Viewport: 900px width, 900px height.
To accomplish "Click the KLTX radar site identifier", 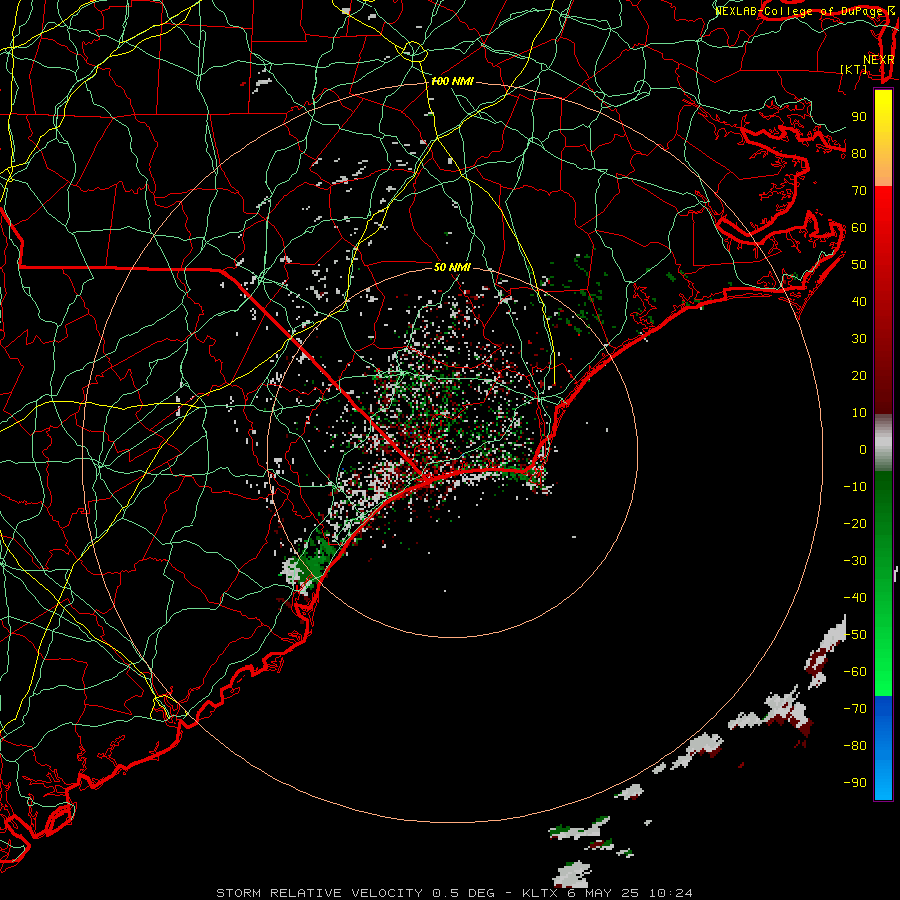I will coord(540,893).
